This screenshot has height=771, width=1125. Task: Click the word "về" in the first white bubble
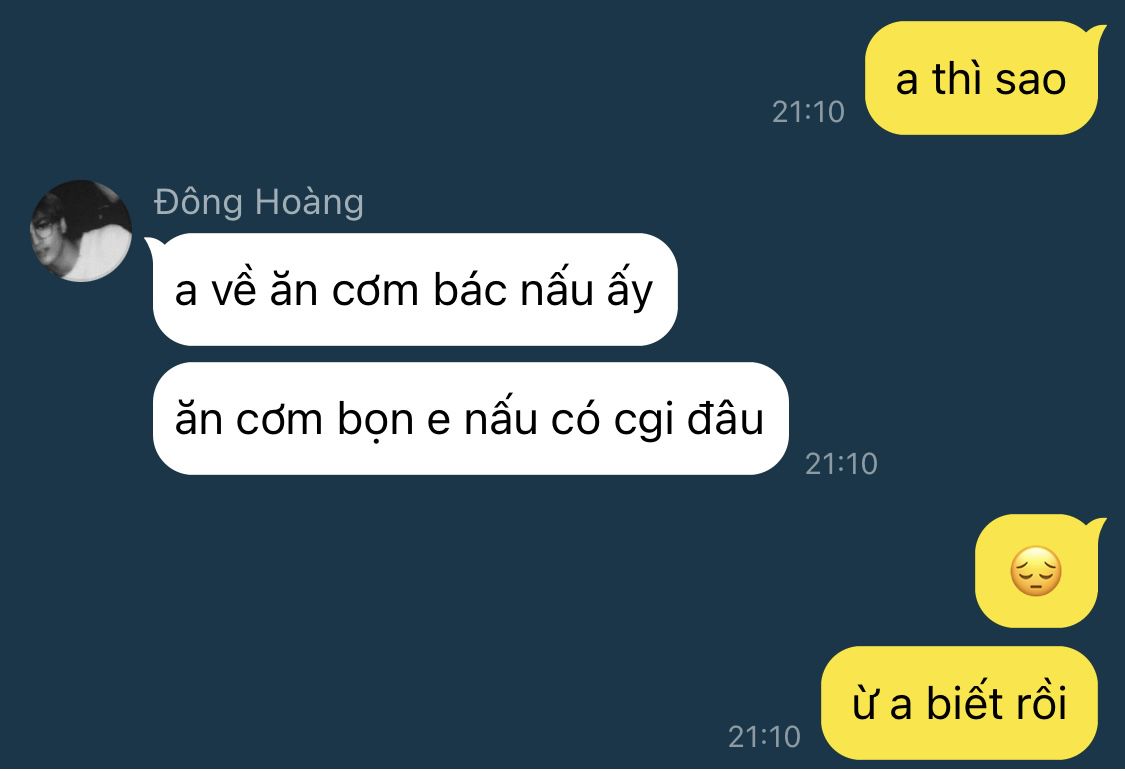point(233,290)
